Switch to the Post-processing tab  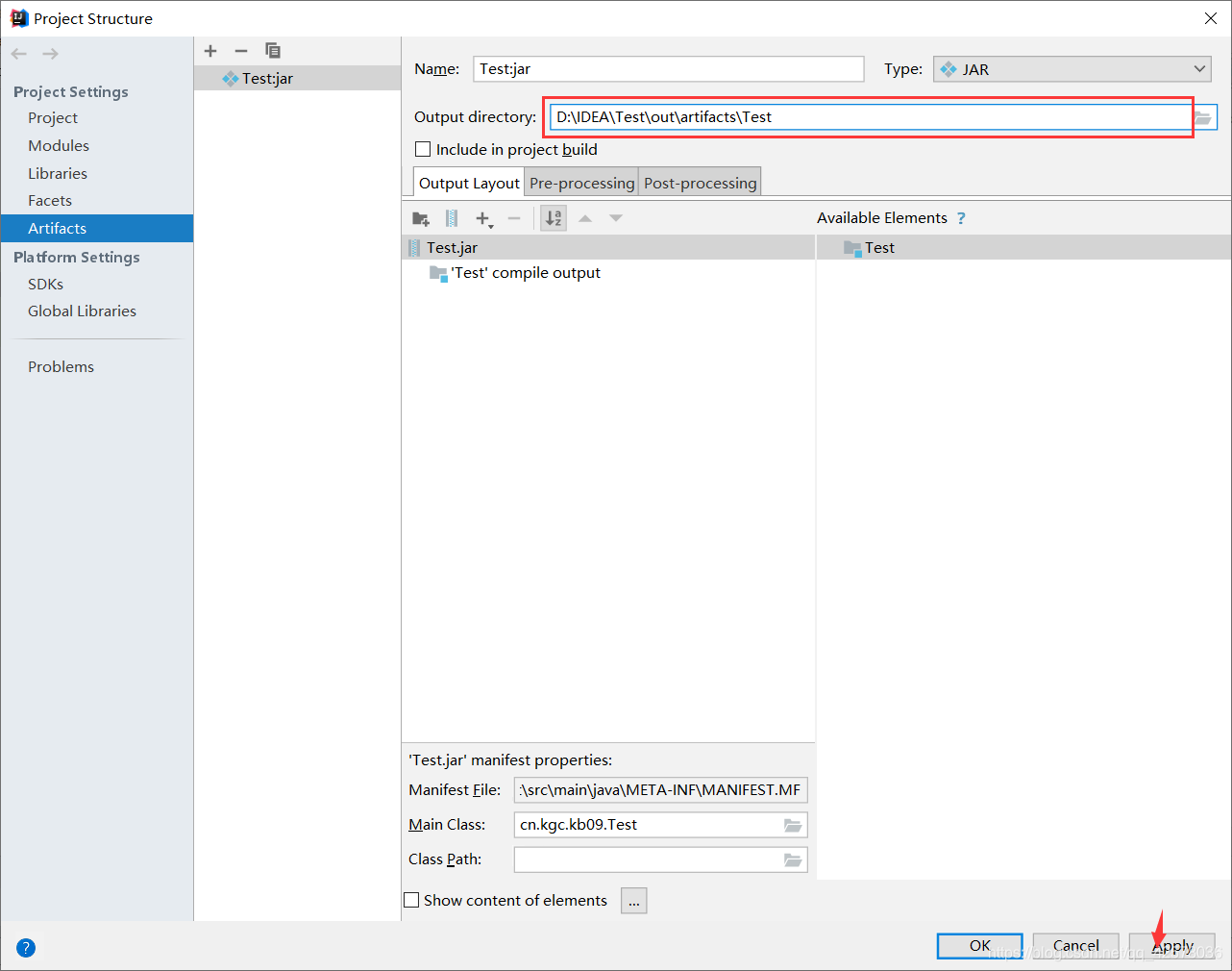point(701,183)
